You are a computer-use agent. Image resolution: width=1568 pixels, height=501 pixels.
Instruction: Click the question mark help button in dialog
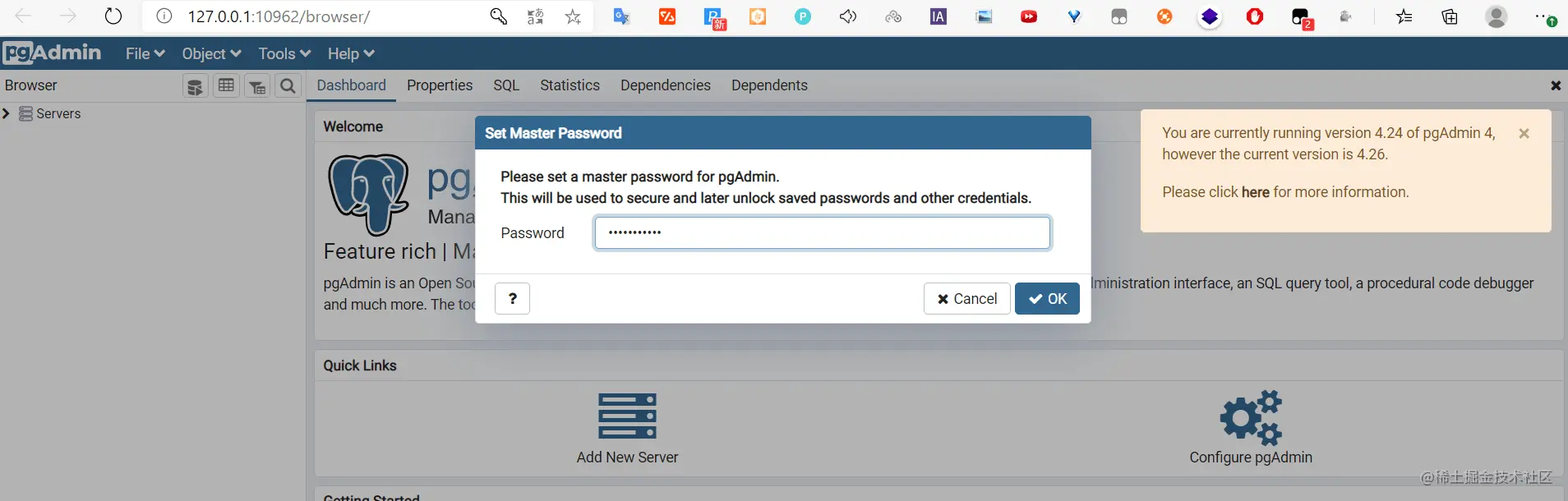(512, 298)
